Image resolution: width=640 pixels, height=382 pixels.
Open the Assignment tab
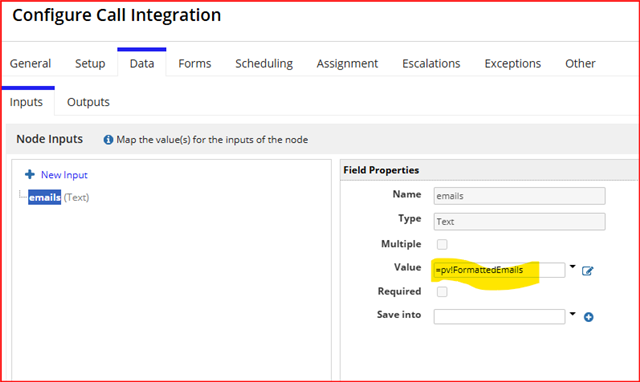click(347, 64)
